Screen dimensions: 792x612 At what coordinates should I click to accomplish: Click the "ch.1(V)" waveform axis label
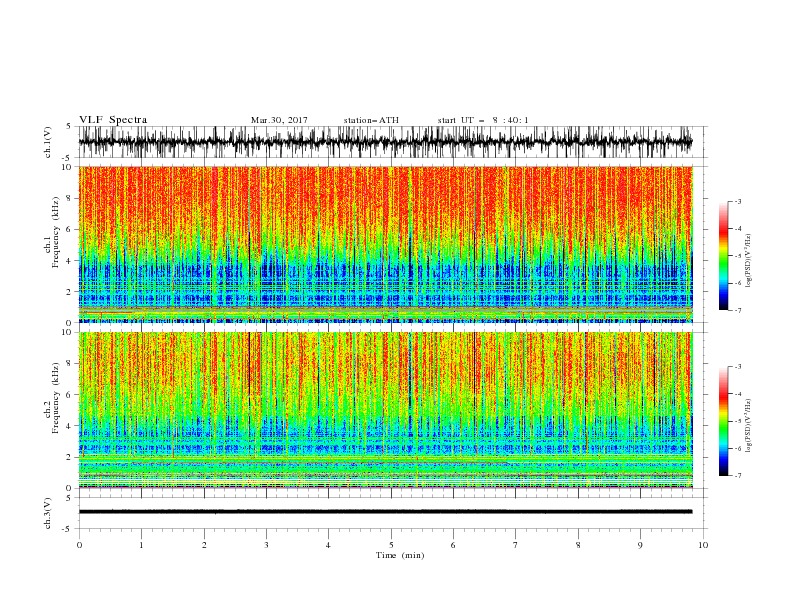(47, 142)
